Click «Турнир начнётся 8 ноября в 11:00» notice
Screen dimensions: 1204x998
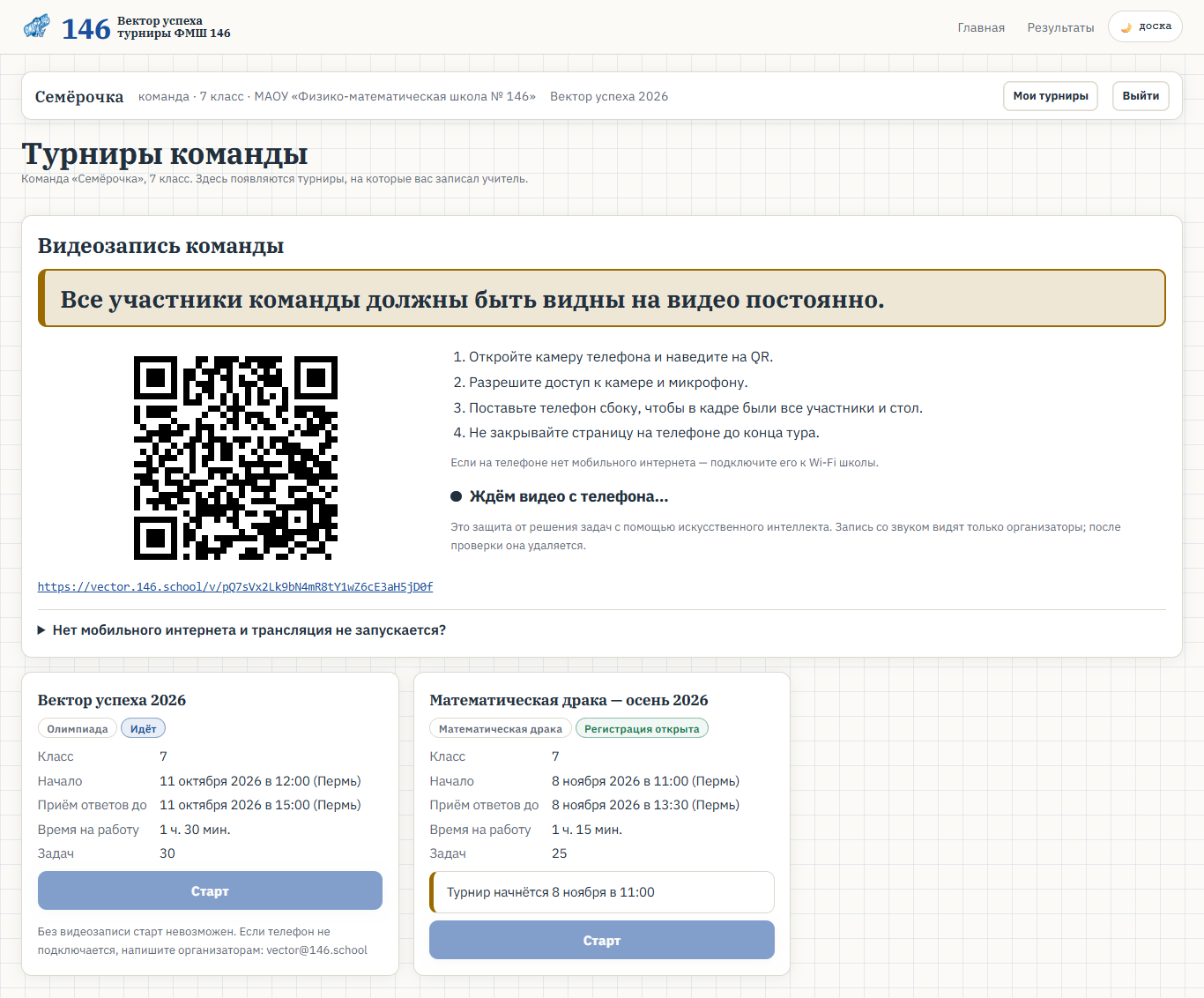[602, 892]
